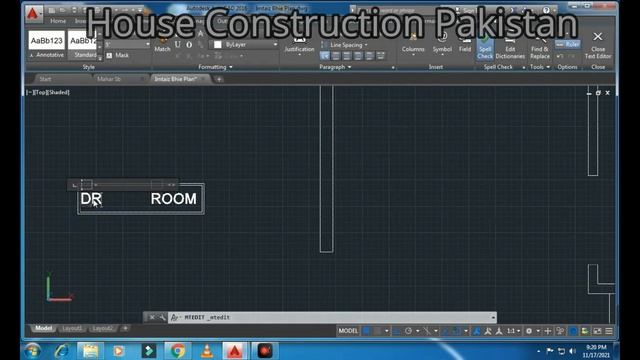
Task: Expand the Tools panel
Action: [x=540, y=67]
